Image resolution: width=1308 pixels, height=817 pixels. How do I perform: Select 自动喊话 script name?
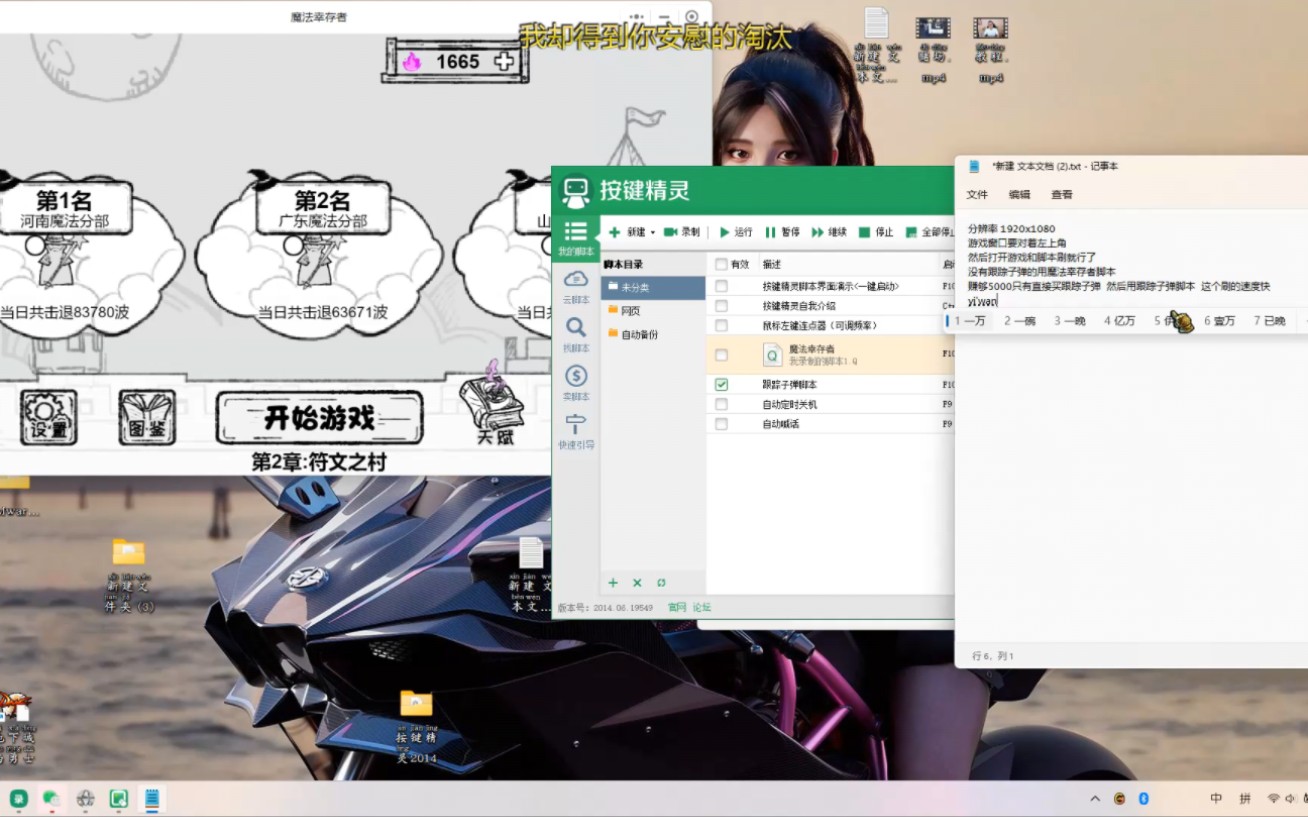(x=780, y=424)
